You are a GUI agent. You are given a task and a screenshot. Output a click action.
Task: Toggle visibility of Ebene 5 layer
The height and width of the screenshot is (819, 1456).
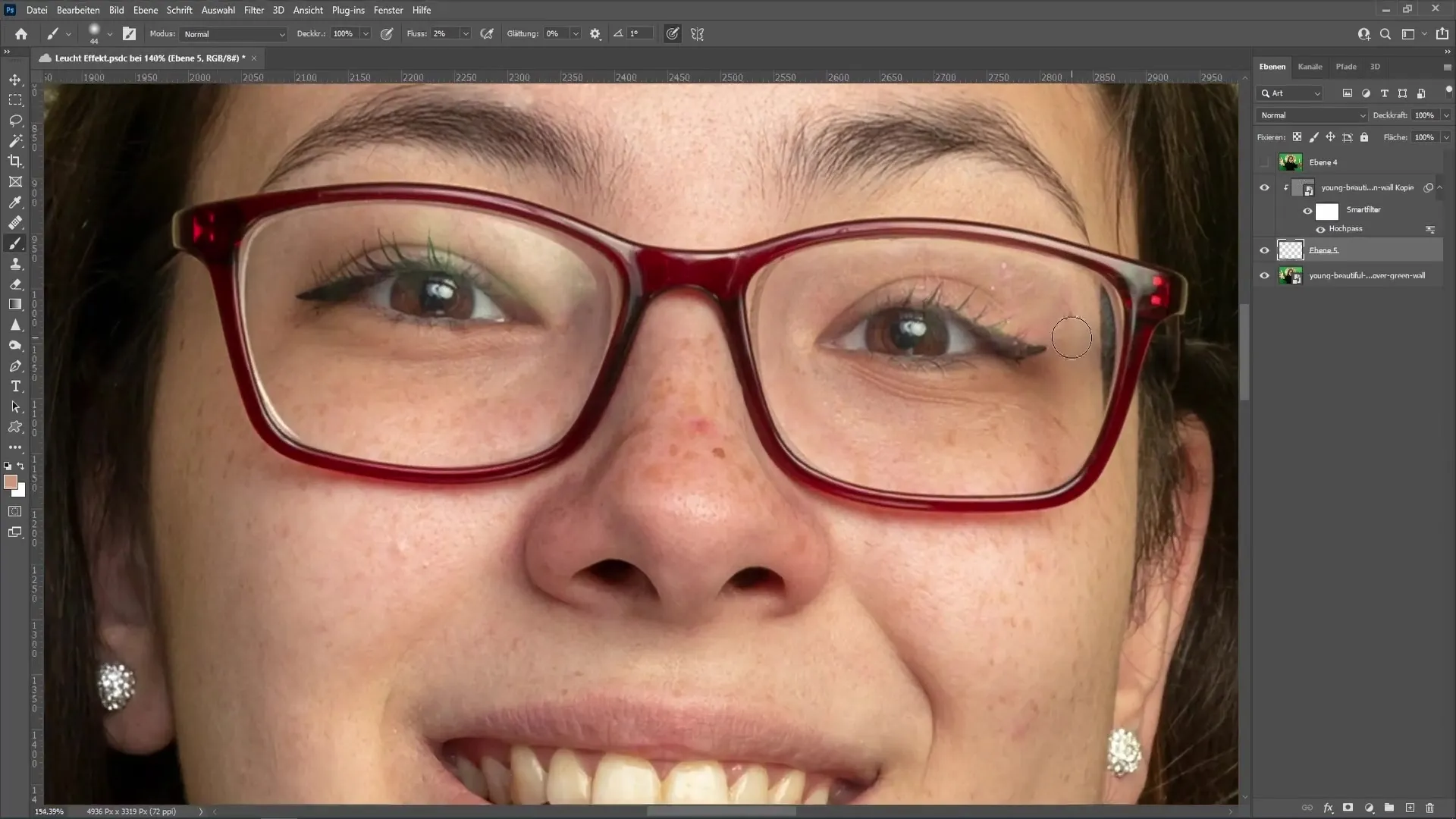coord(1264,250)
